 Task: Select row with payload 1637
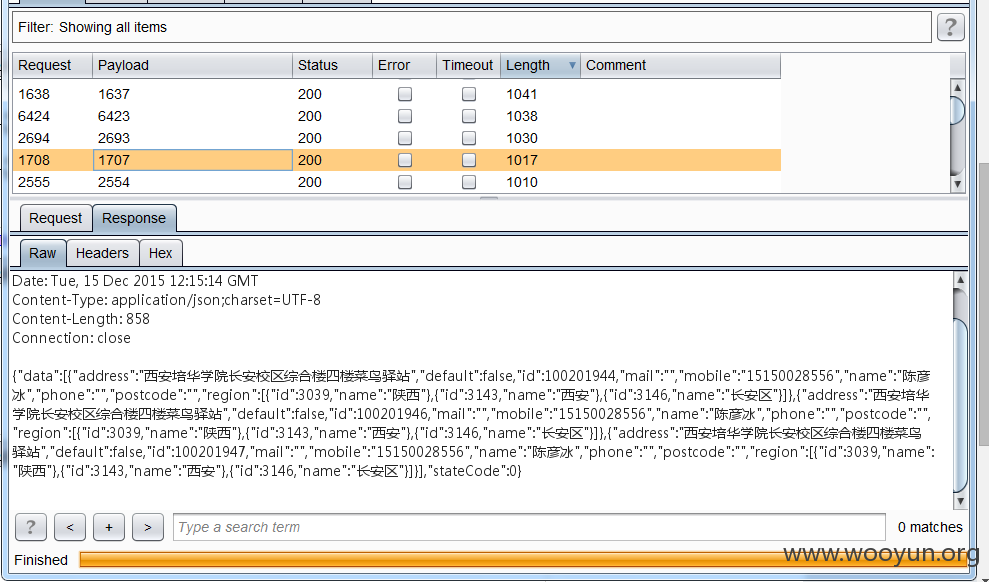pos(397,94)
